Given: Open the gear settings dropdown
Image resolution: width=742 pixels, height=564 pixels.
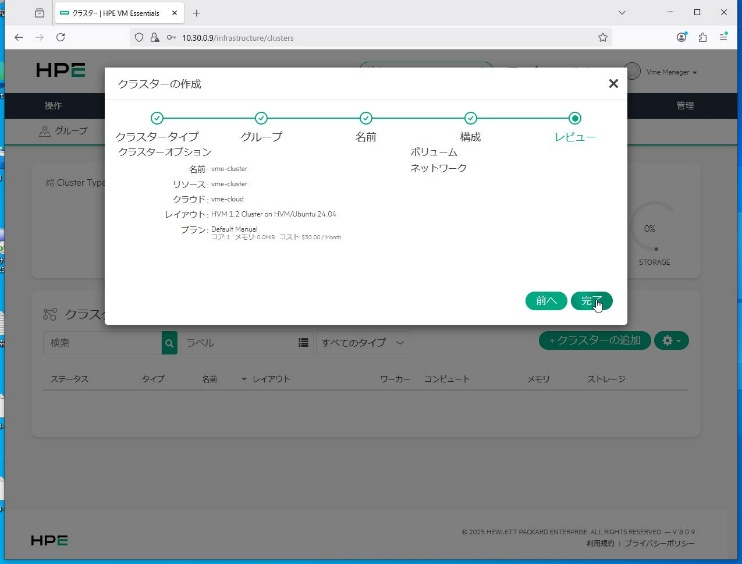Looking at the screenshot, I should 671,341.
